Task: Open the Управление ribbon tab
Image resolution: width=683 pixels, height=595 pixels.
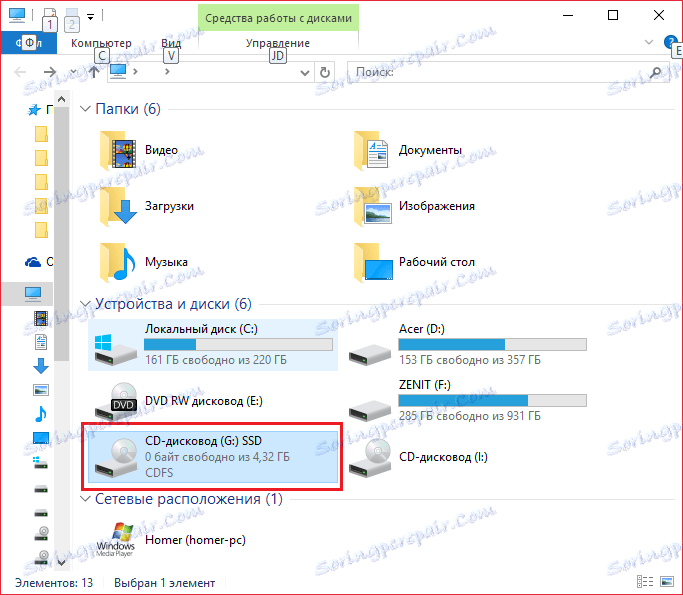Action: pos(277,43)
